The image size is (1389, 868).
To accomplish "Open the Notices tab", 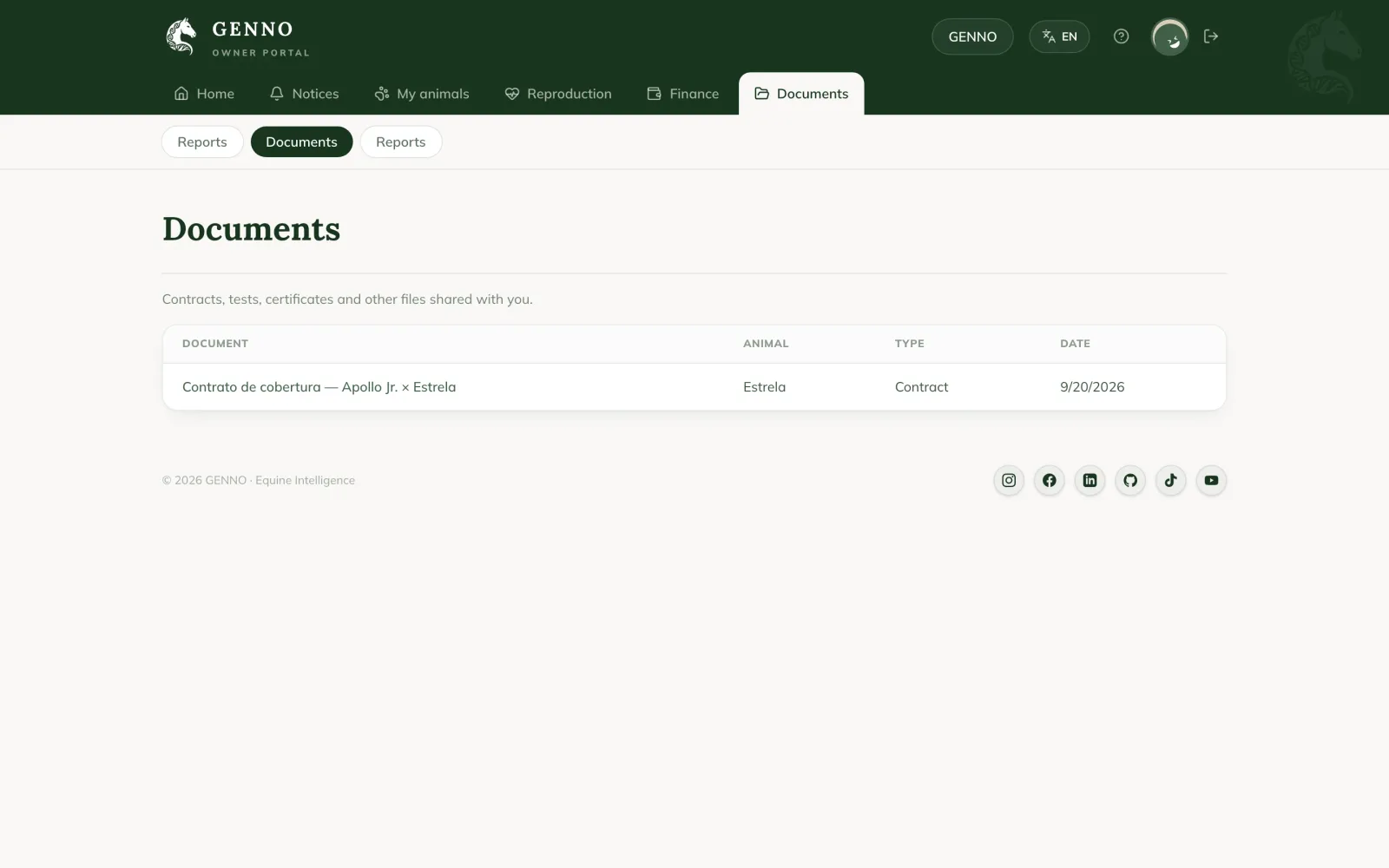I will point(304,94).
